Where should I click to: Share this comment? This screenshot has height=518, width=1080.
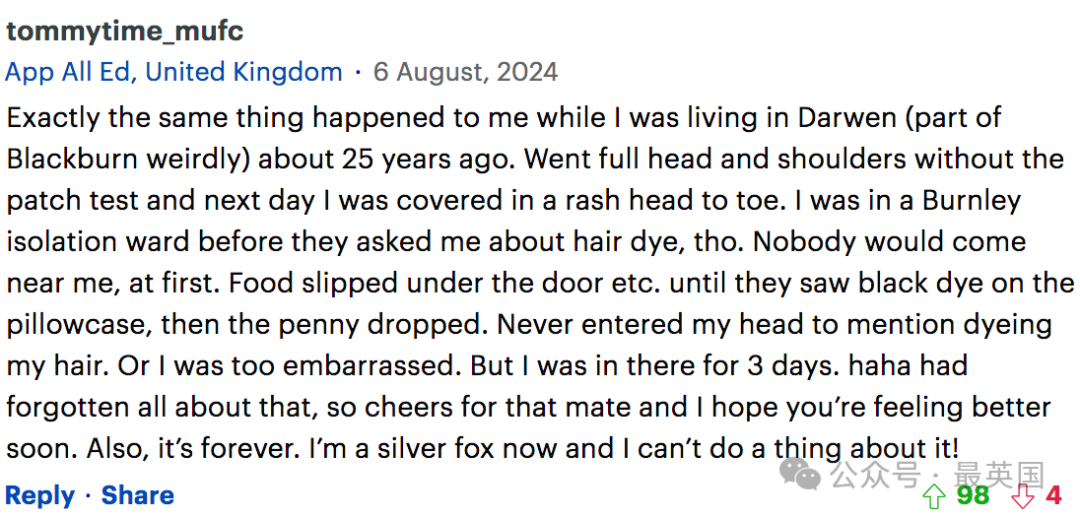(x=138, y=495)
